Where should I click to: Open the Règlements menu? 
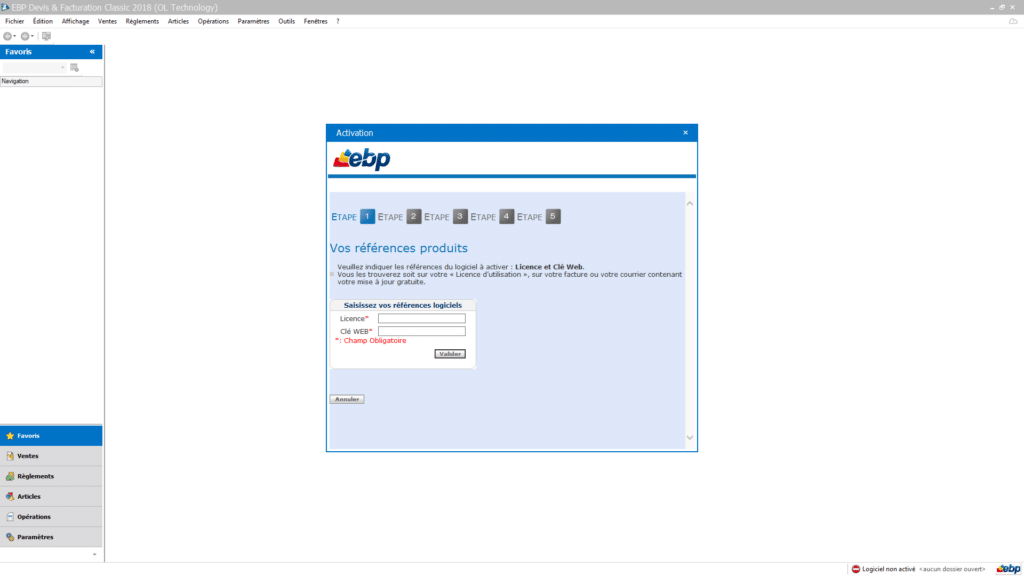pos(142,22)
